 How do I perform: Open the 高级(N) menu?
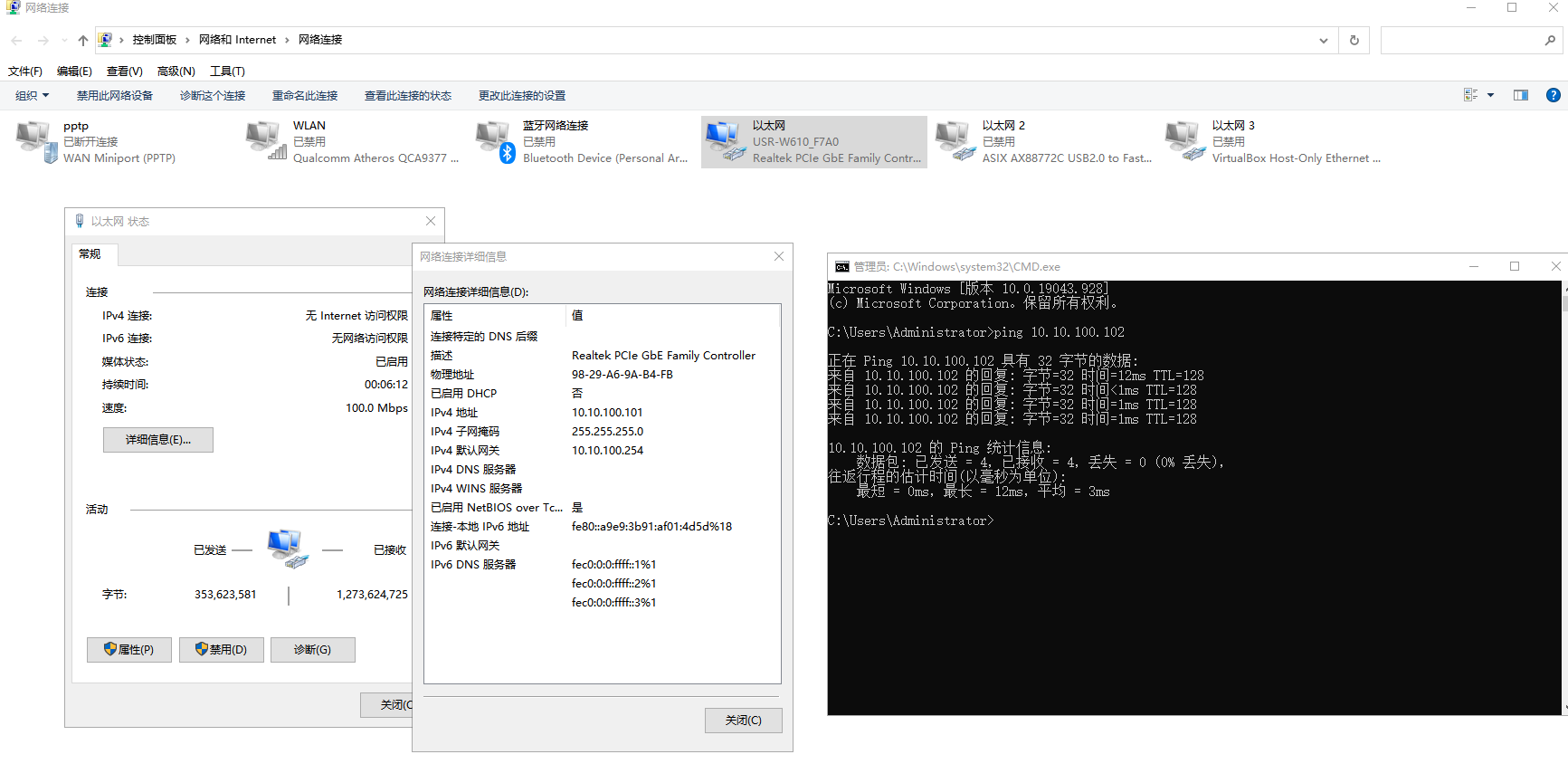point(176,72)
